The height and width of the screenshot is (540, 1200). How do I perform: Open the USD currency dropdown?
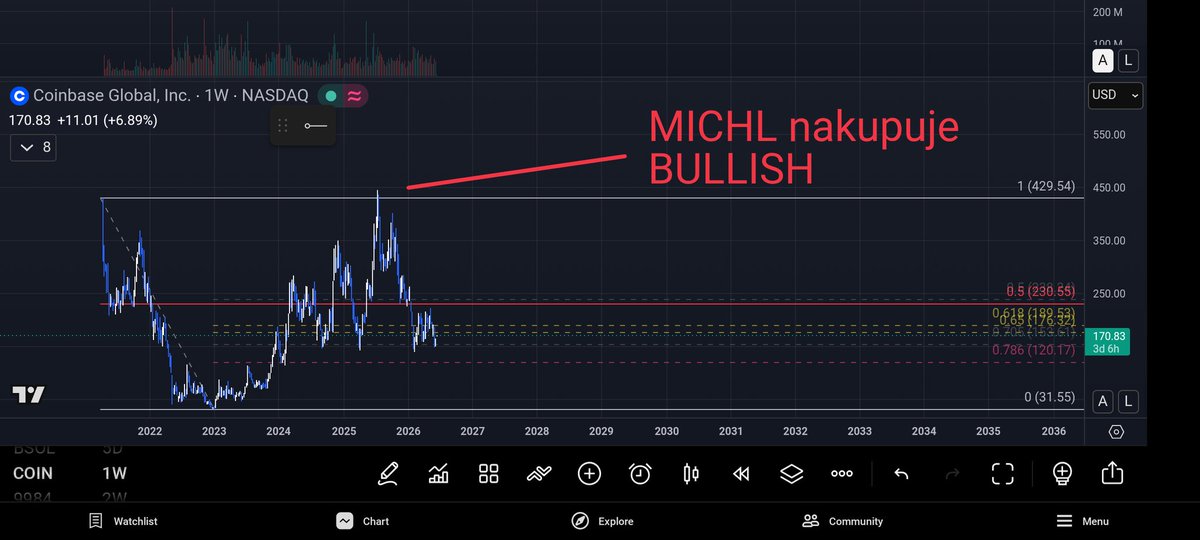(x=1116, y=95)
